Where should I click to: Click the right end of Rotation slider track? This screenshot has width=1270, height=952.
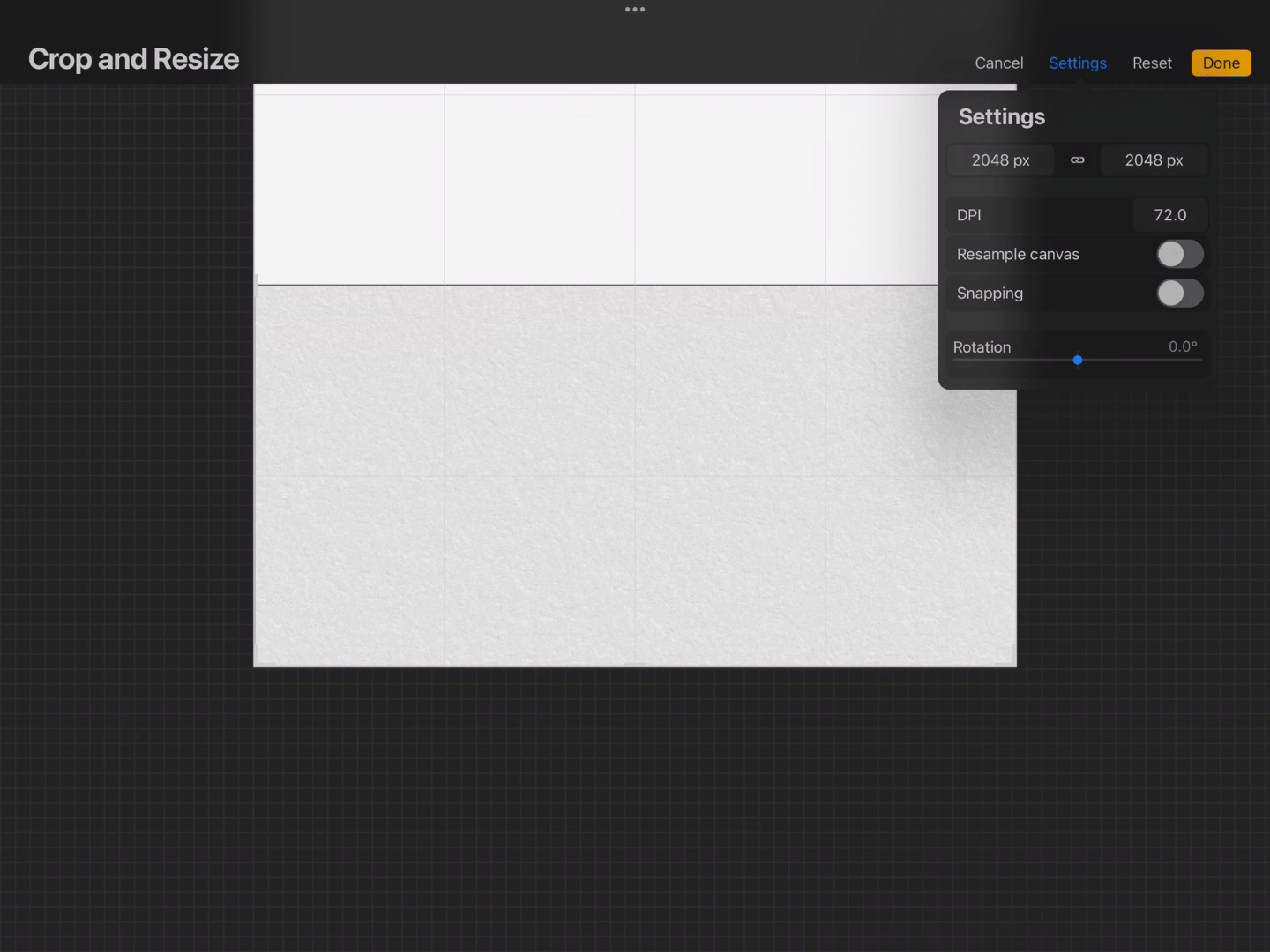[1199, 361]
